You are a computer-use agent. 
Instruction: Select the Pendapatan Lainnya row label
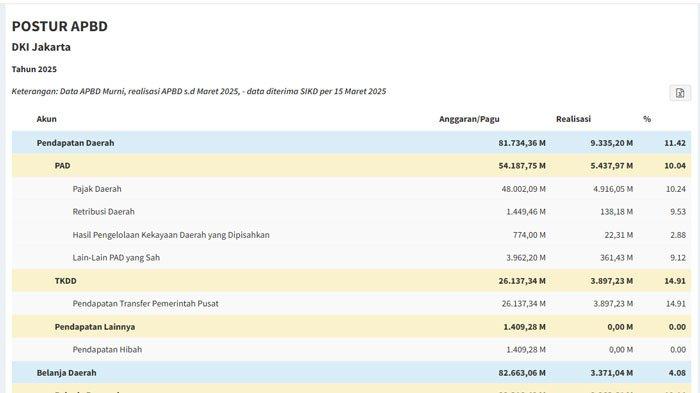(95, 327)
